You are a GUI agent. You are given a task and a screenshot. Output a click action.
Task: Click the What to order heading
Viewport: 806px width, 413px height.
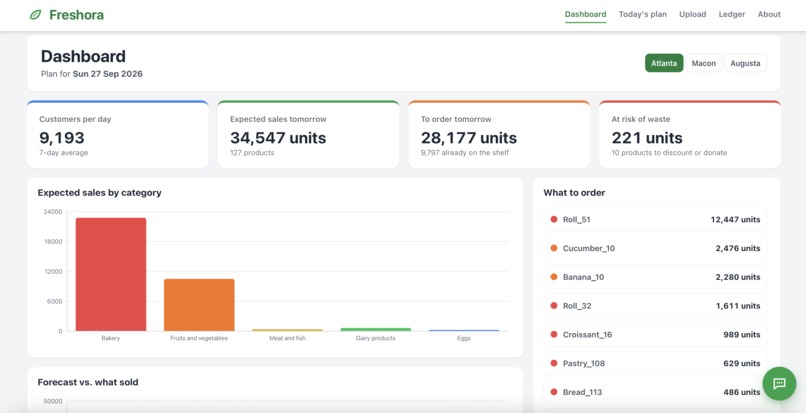click(x=574, y=193)
